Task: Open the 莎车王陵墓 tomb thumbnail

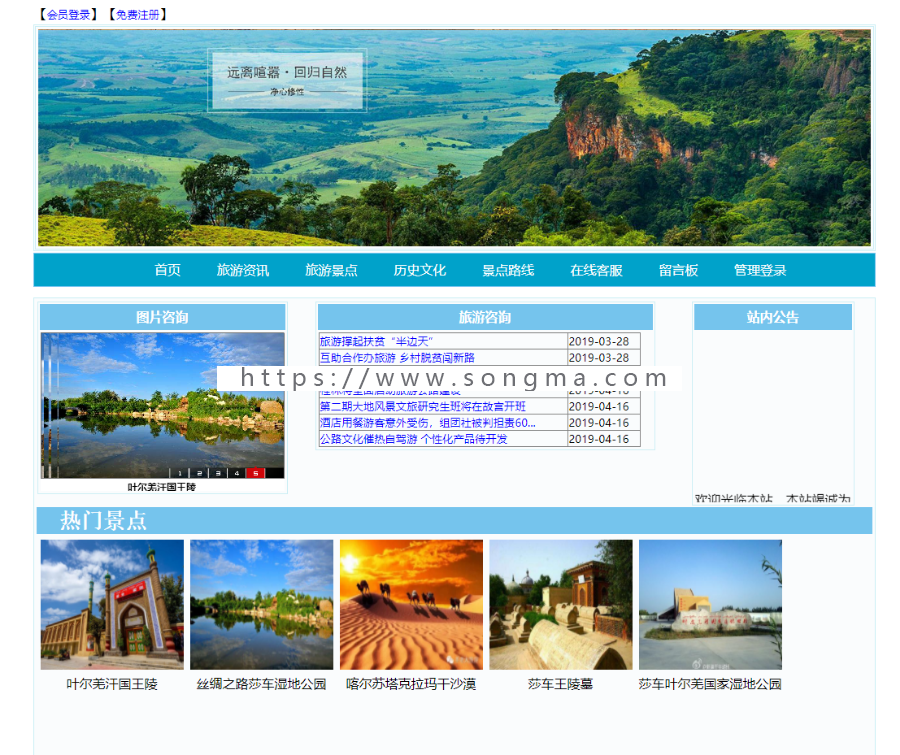Action: click(561, 605)
